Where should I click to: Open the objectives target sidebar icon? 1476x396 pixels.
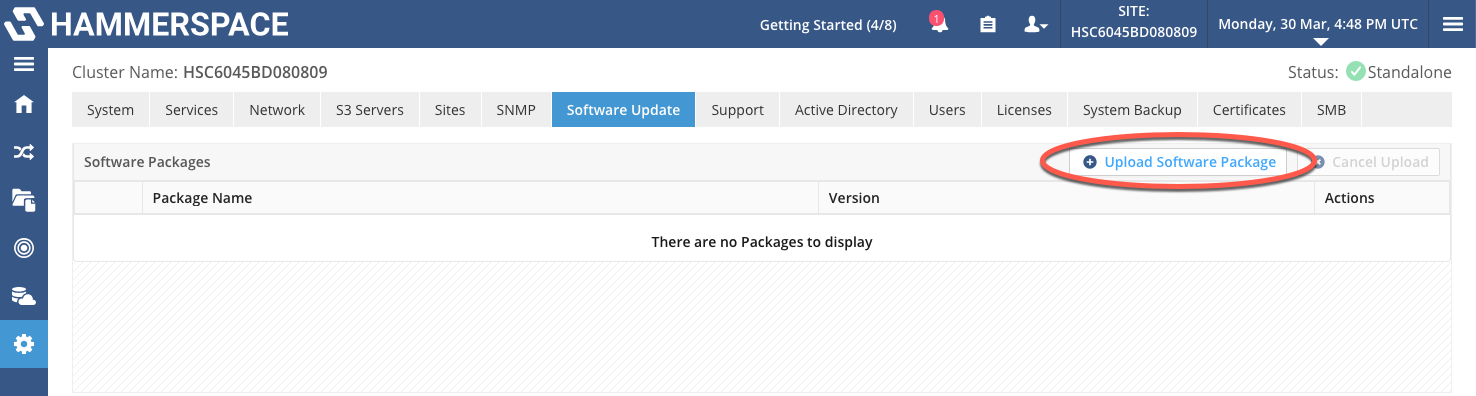24,248
